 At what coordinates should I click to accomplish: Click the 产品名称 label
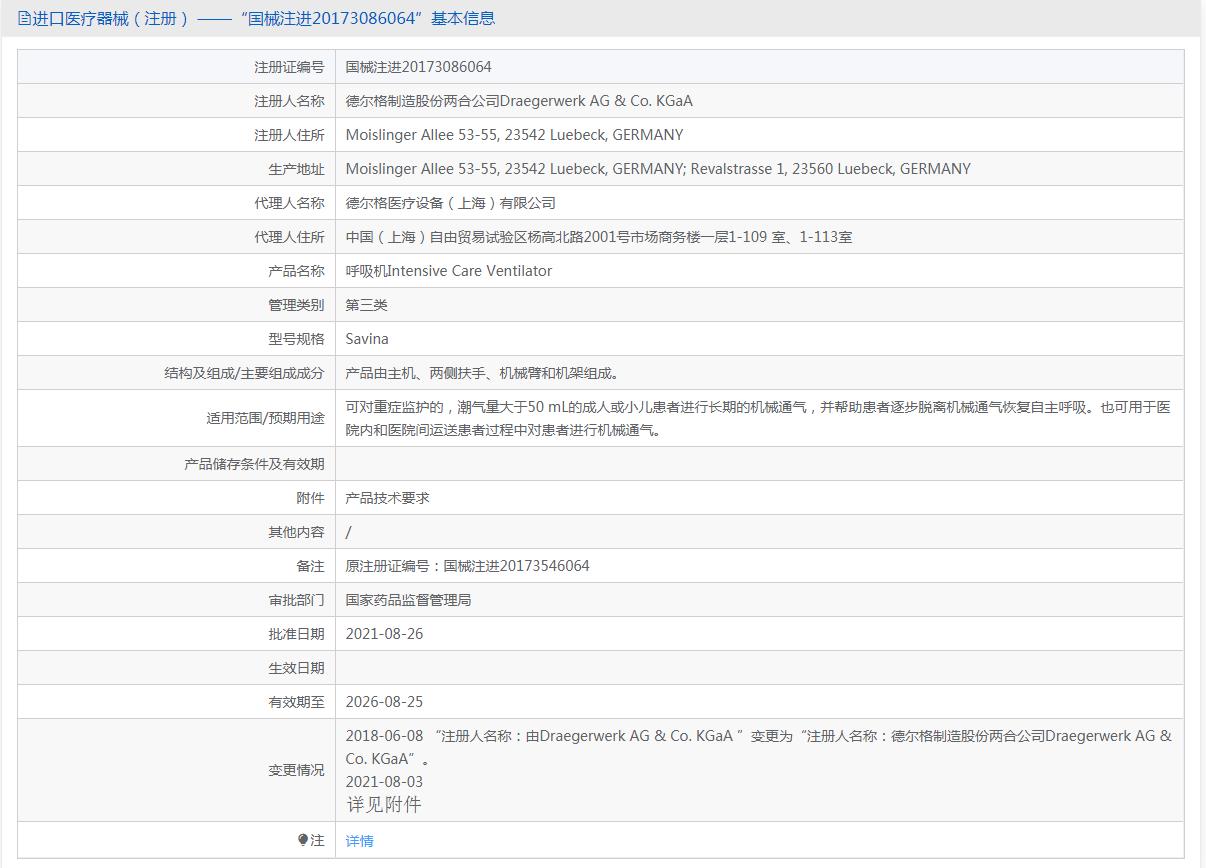tap(296, 271)
